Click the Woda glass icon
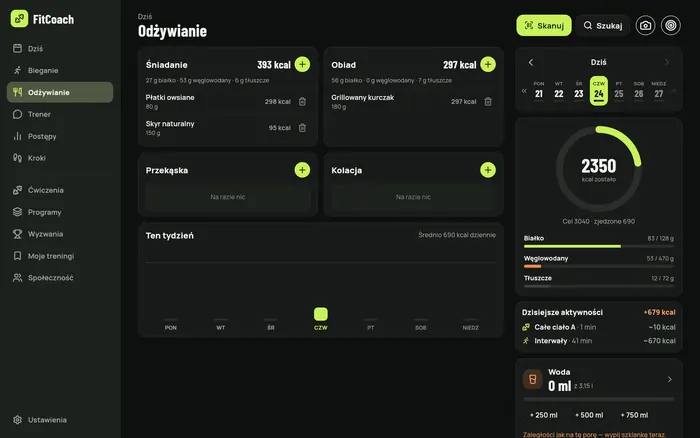Screen dimensions: 700x438 point(533,379)
